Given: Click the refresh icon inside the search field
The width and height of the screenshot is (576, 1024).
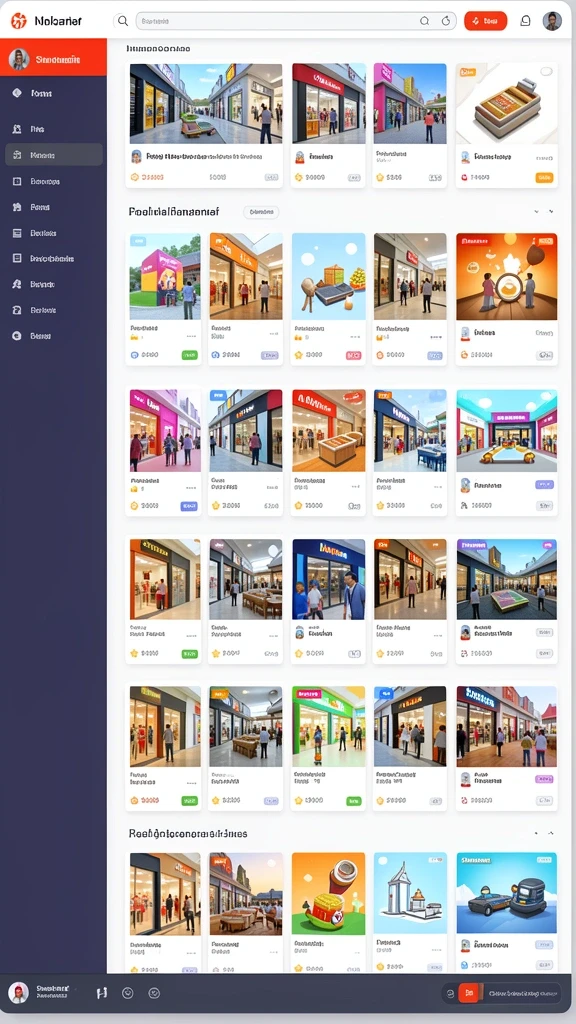Looking at the screenshot, I should [x=446, y=21].
